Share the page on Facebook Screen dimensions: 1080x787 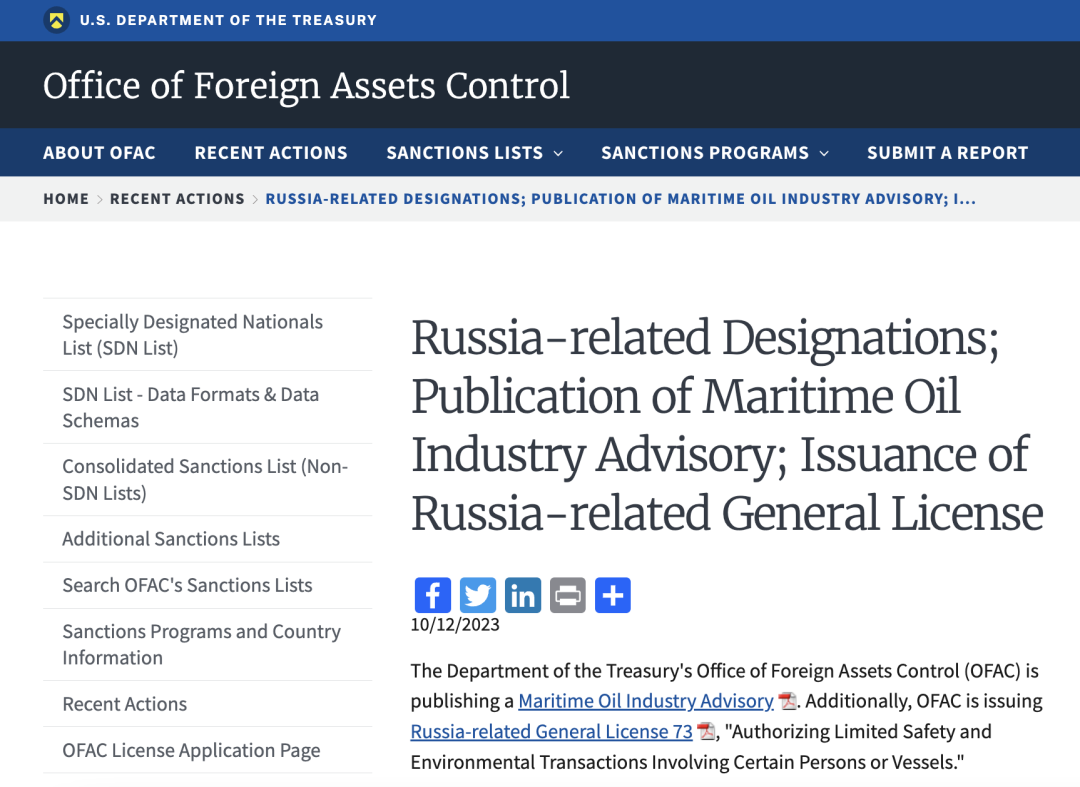[x=433, y=595]
